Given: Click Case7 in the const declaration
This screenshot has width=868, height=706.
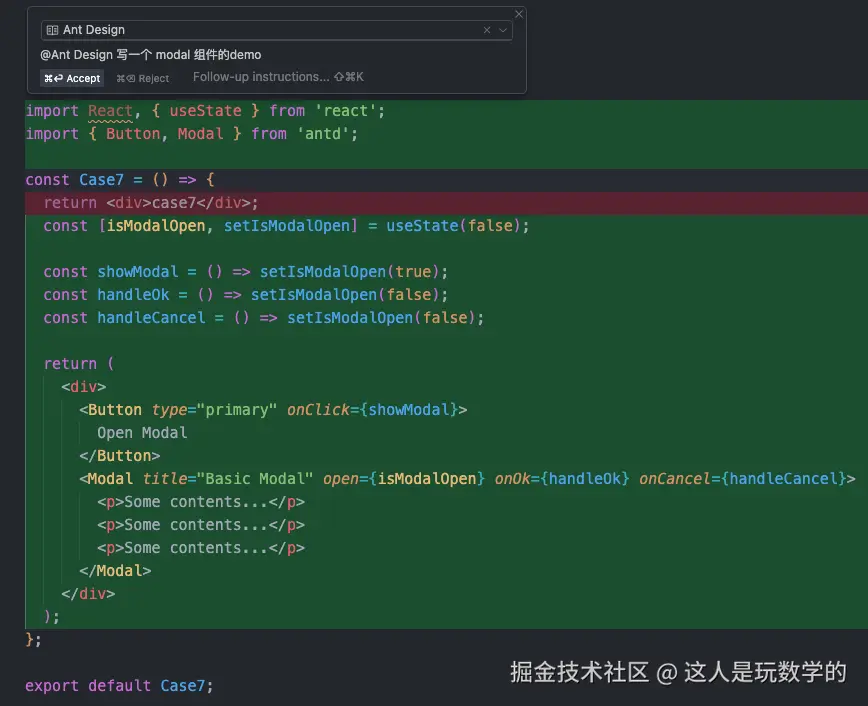Looking at the screenshot, I should 101,180.
